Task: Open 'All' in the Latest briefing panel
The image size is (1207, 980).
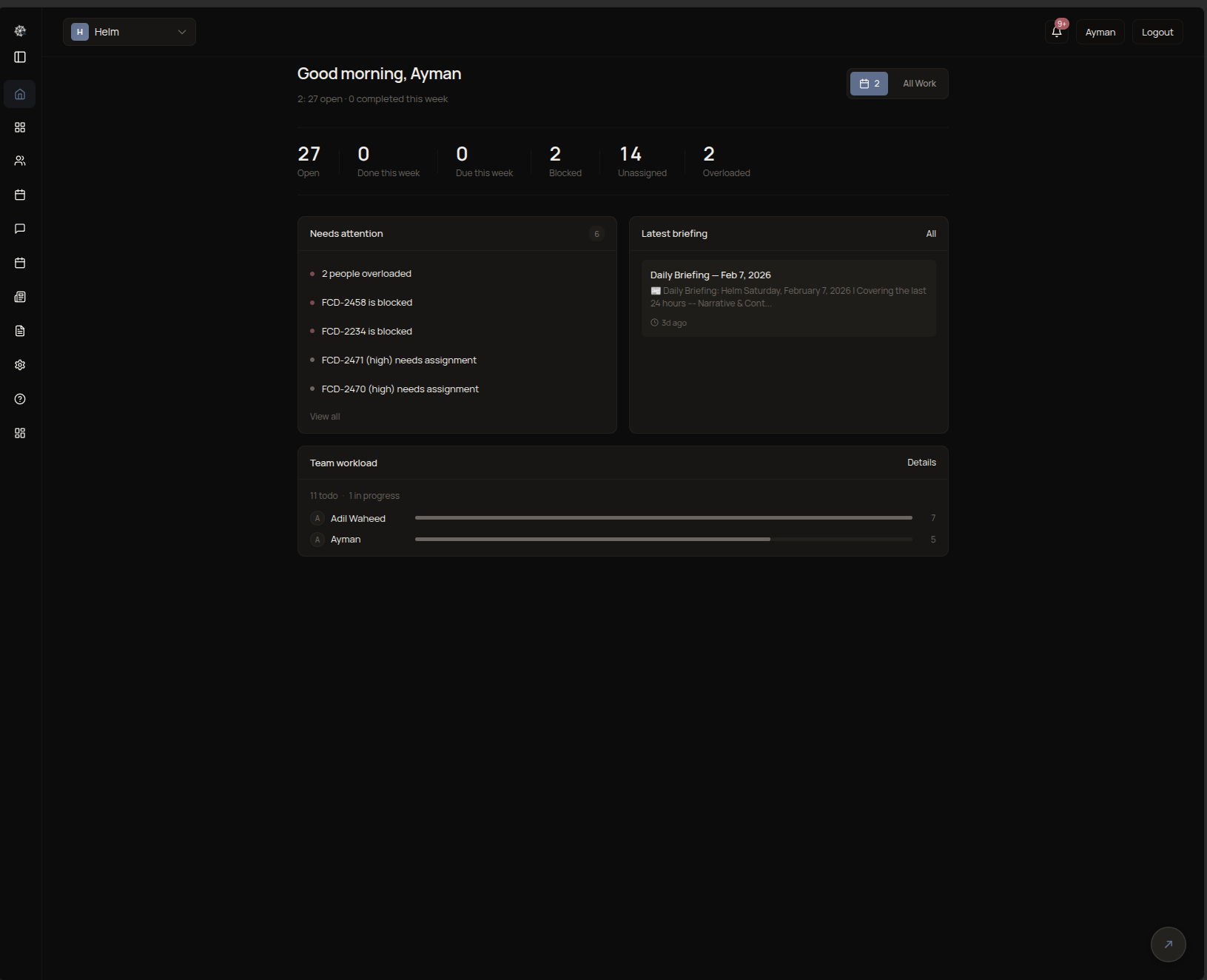Action: (930, 233)
